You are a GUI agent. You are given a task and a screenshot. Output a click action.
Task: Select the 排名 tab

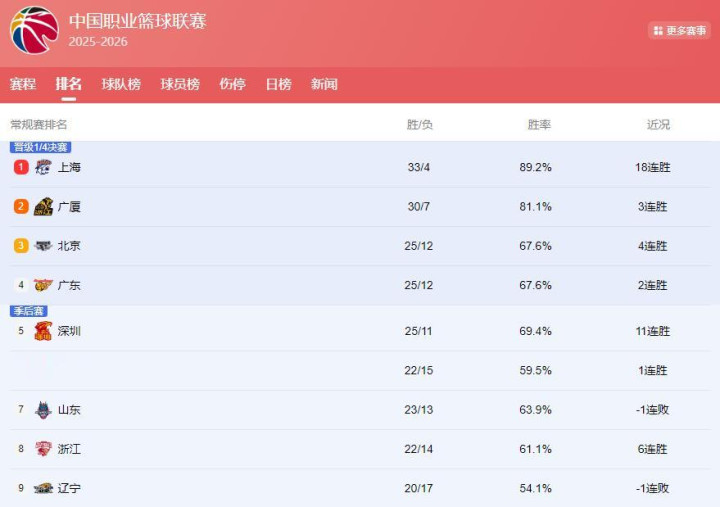pos(69,84)
